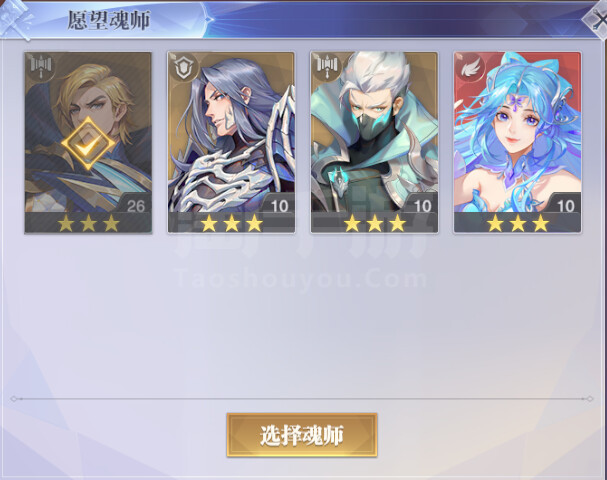Select the blonde hero card

click(88, 142)
